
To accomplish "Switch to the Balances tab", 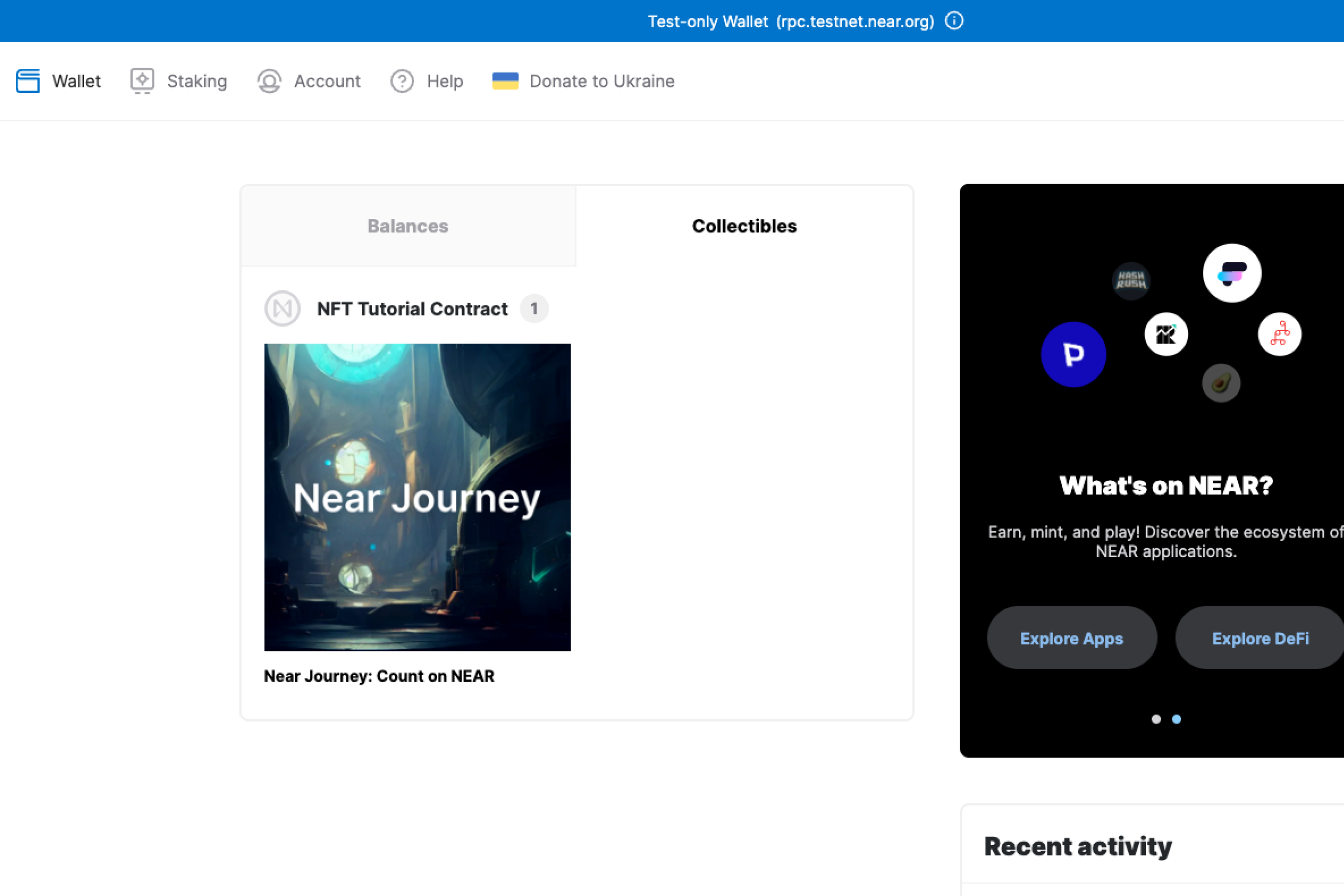I will [408, 226].
